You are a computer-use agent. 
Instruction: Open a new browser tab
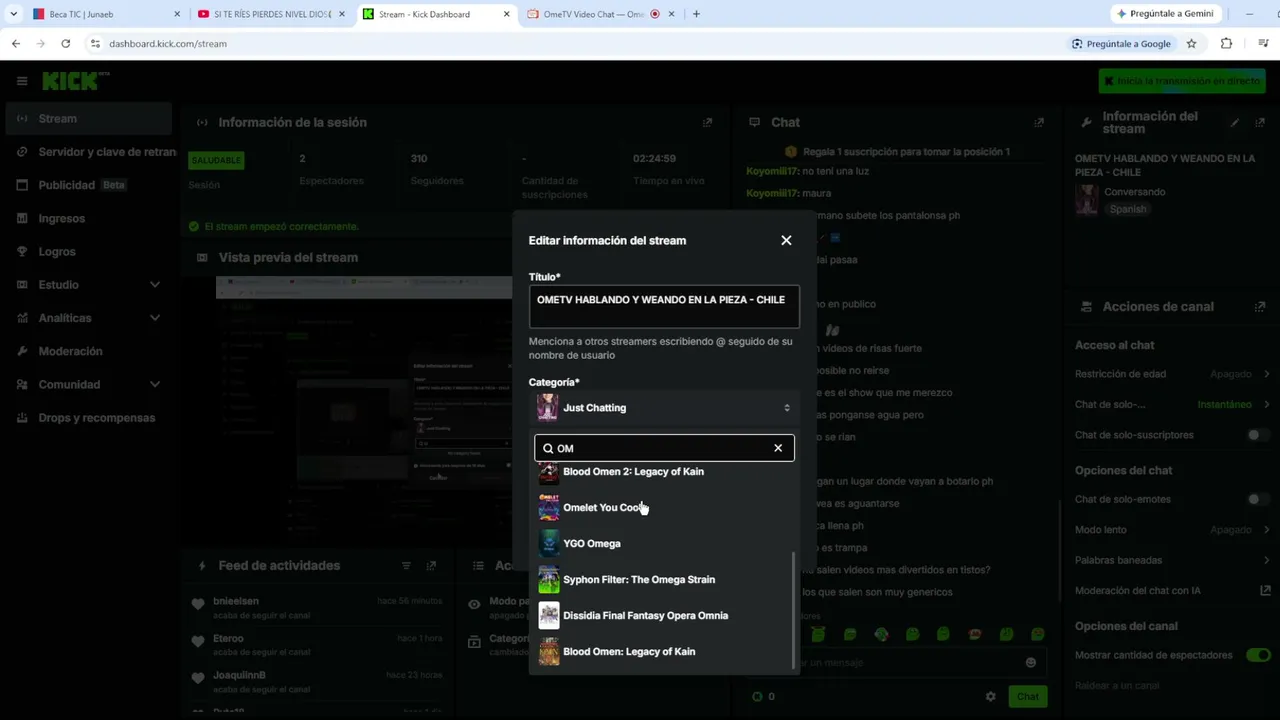(696, 14)
